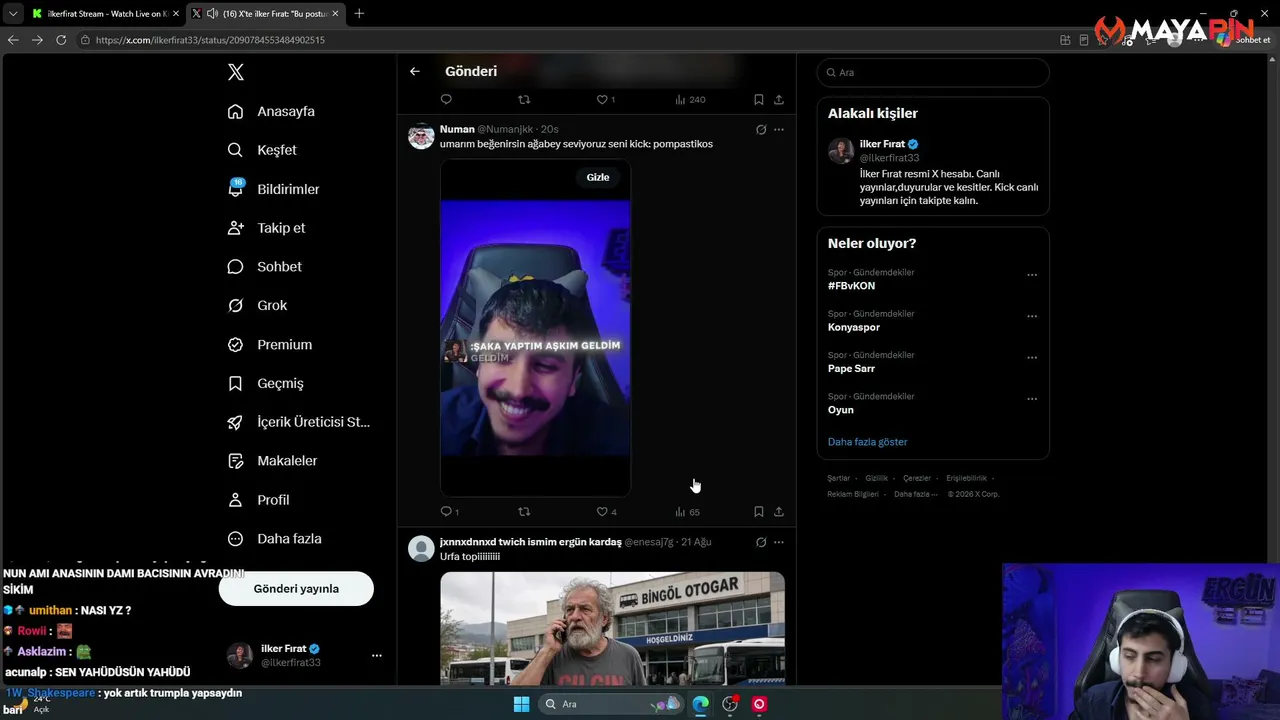Image resolution: width=1280 pixels, height=720 pixels.
Task: Open Geçmiş bookmarks item
Action: (265, 383)
